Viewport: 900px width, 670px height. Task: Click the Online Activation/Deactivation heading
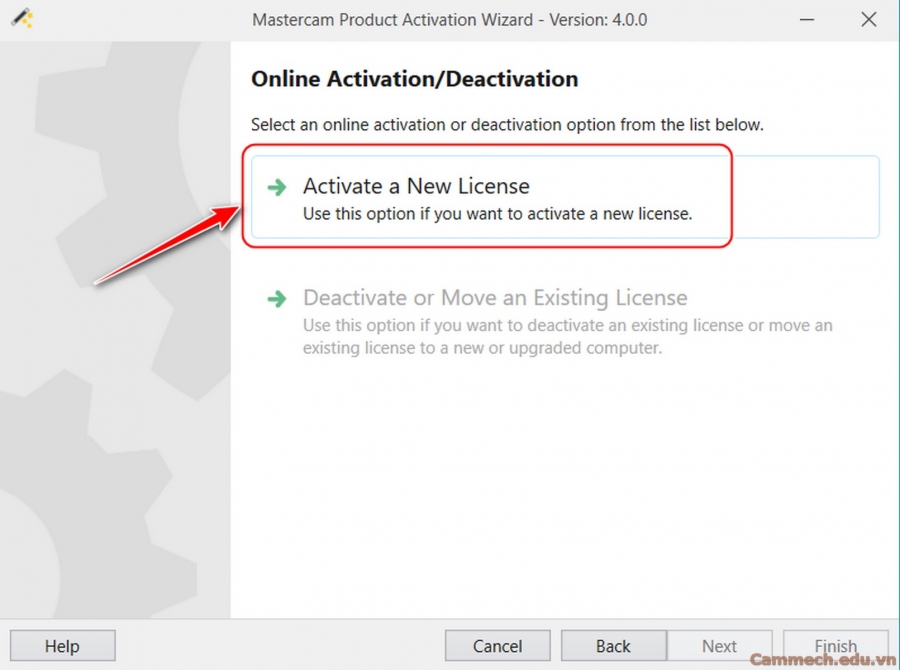pyautogui.click(x=414, y=79)
